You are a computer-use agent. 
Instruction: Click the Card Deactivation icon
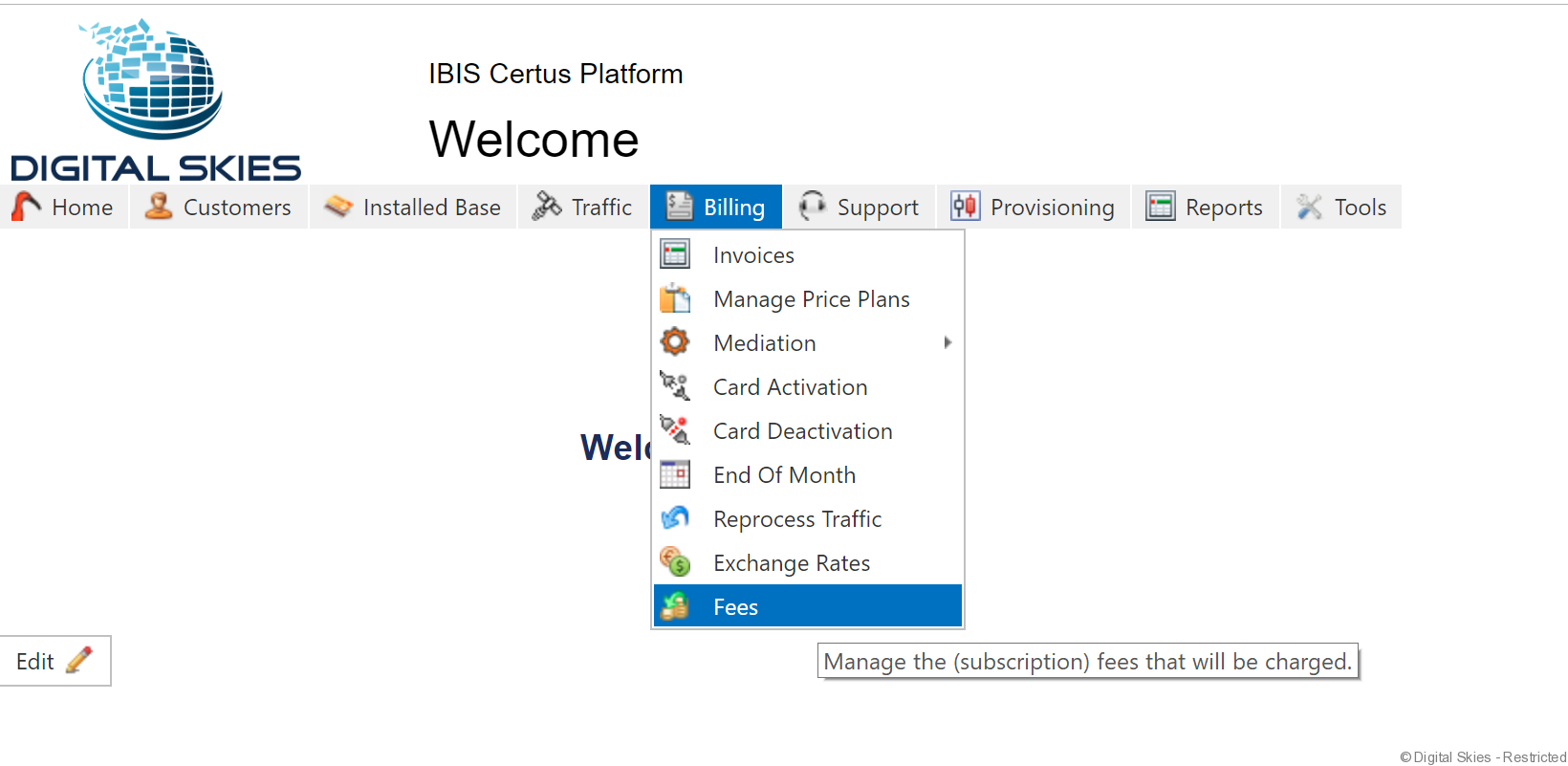(x=675, y=430)
